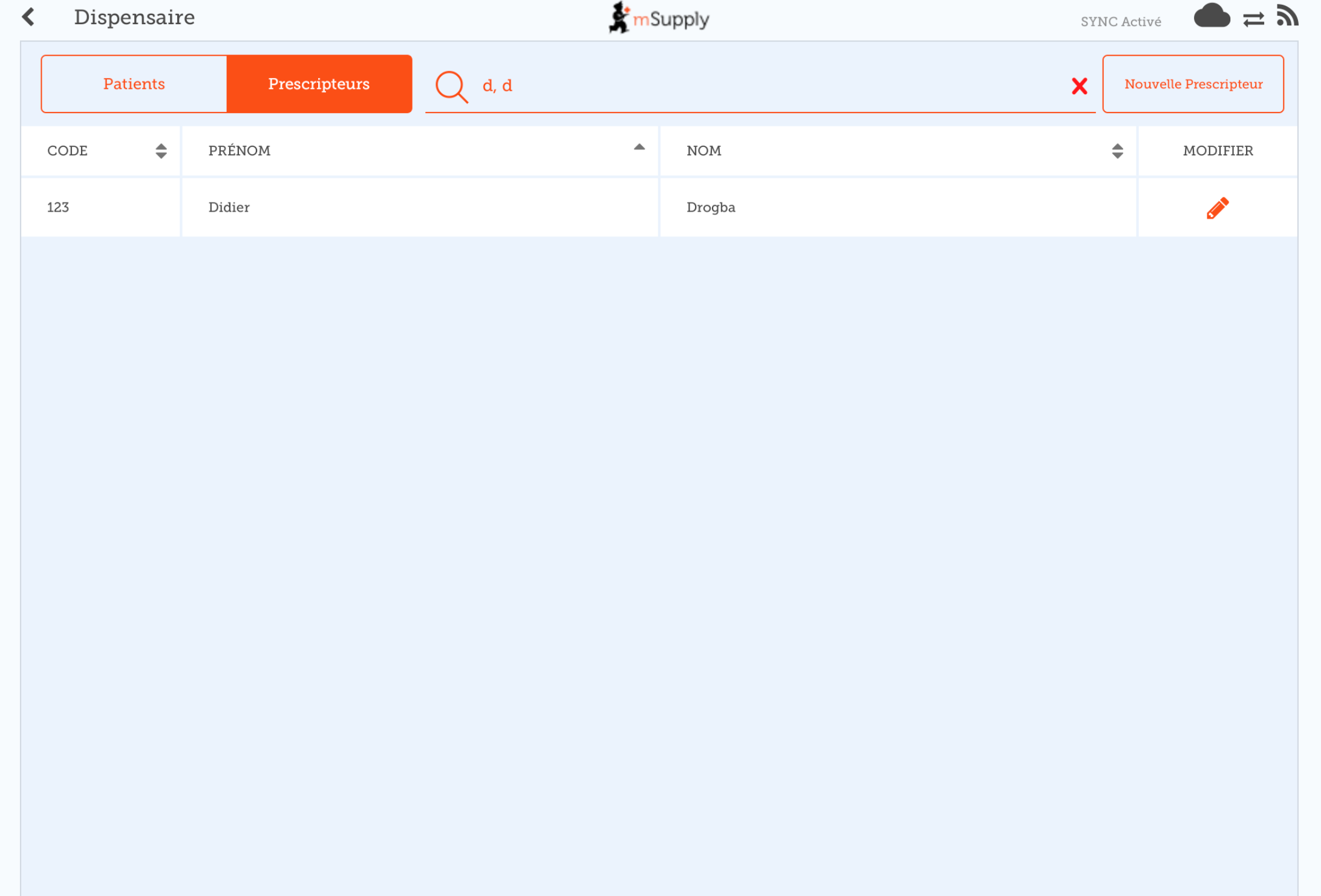
Task: Clear search with red X
Action: pyautogui.click(x=1079, y=86)
